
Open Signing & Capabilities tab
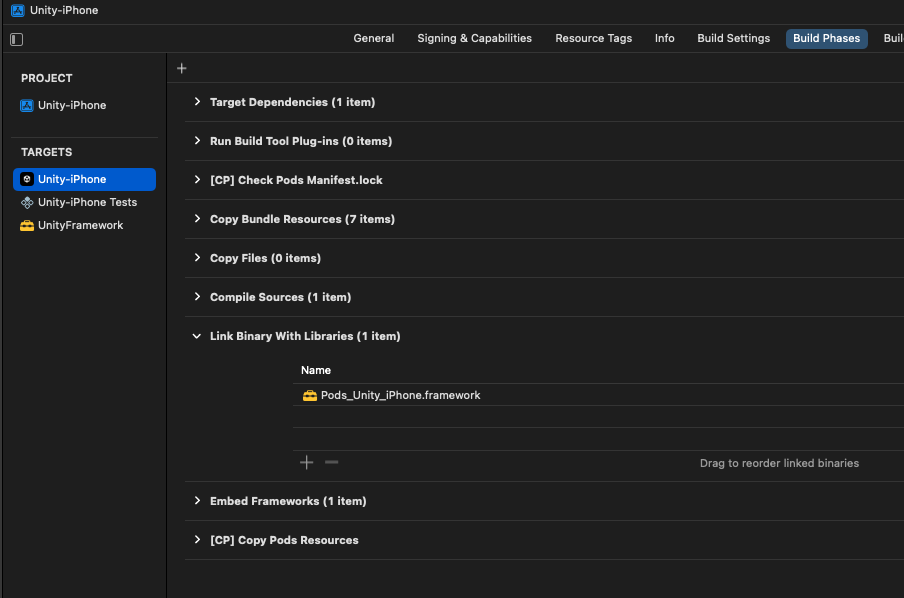pos(474,39)
